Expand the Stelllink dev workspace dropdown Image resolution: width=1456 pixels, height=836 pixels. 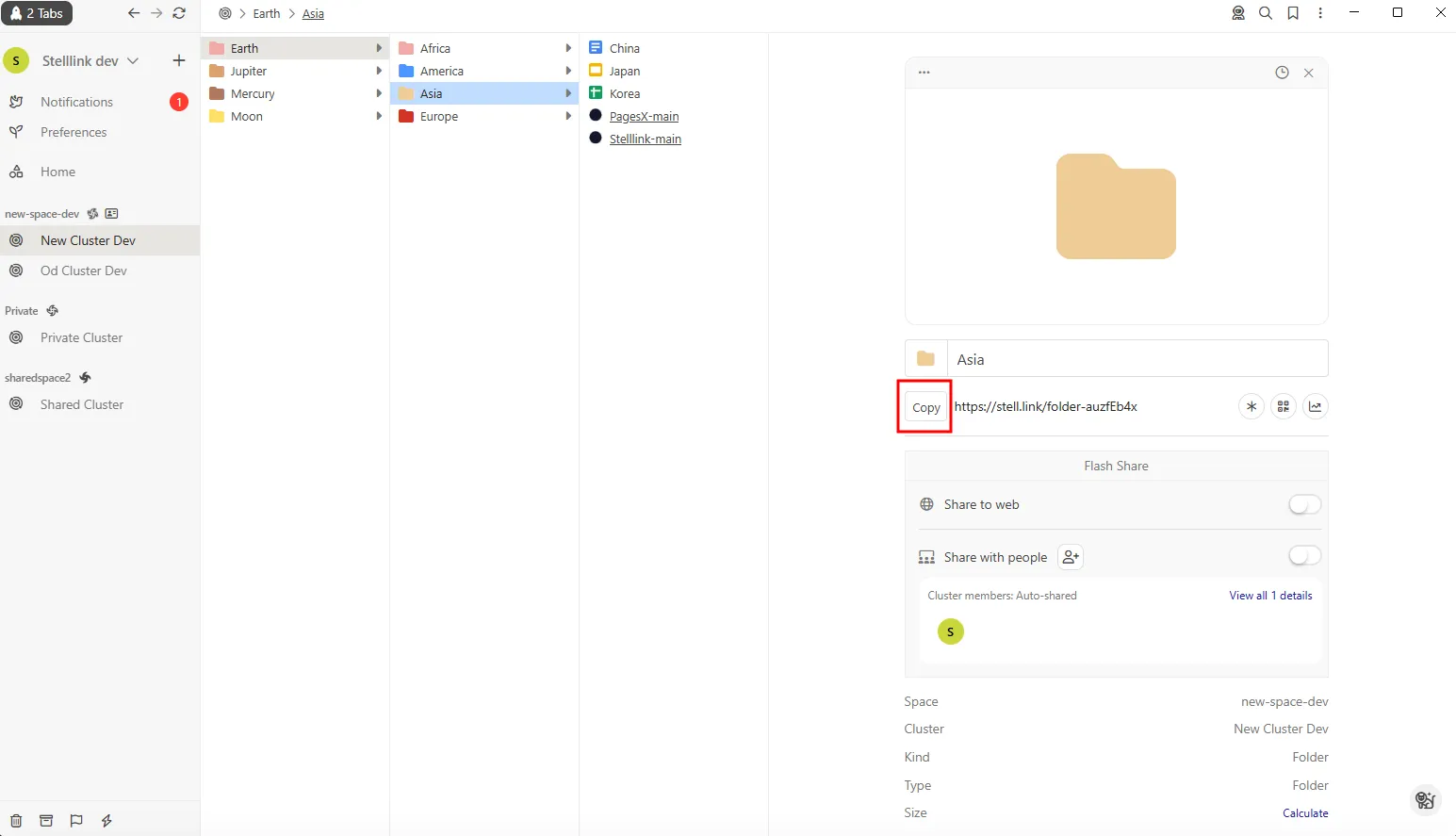pos(133,60)
